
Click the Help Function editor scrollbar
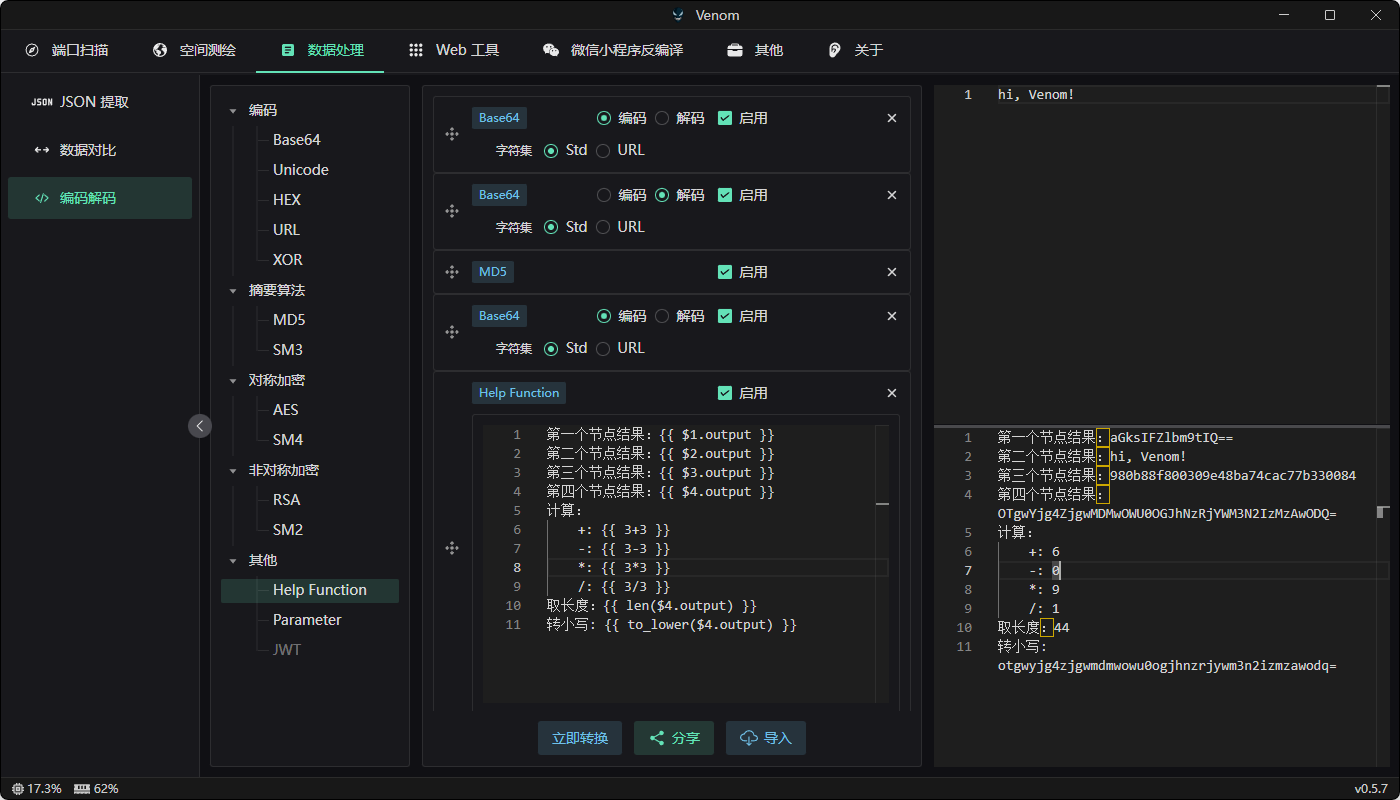882,566
